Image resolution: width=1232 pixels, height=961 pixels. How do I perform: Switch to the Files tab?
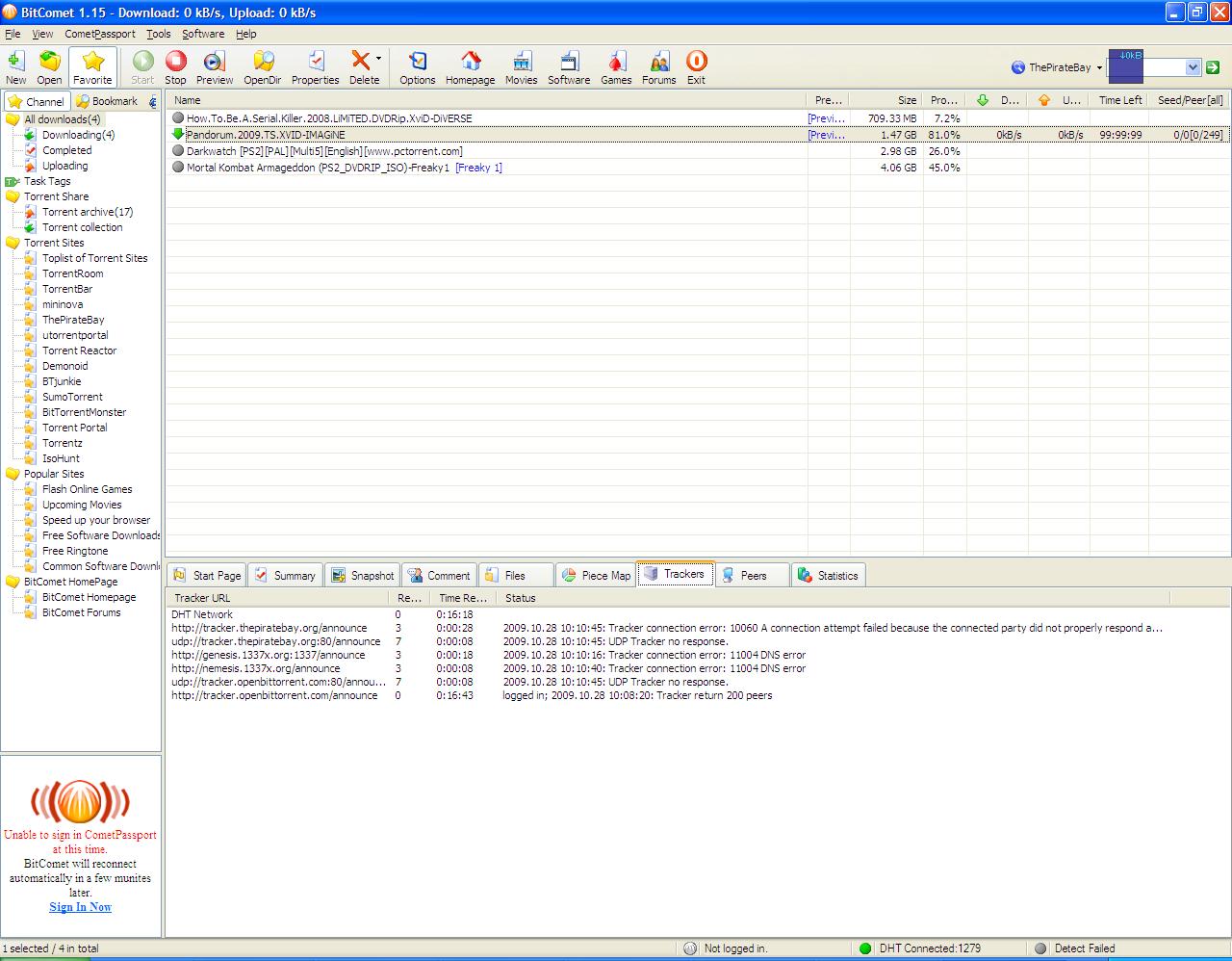[x=515, y=575]
